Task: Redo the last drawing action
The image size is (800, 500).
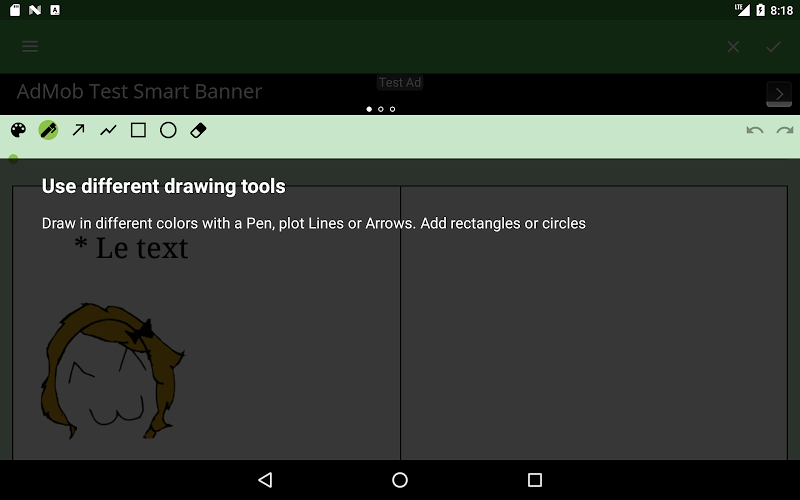Action: point(785,130)
